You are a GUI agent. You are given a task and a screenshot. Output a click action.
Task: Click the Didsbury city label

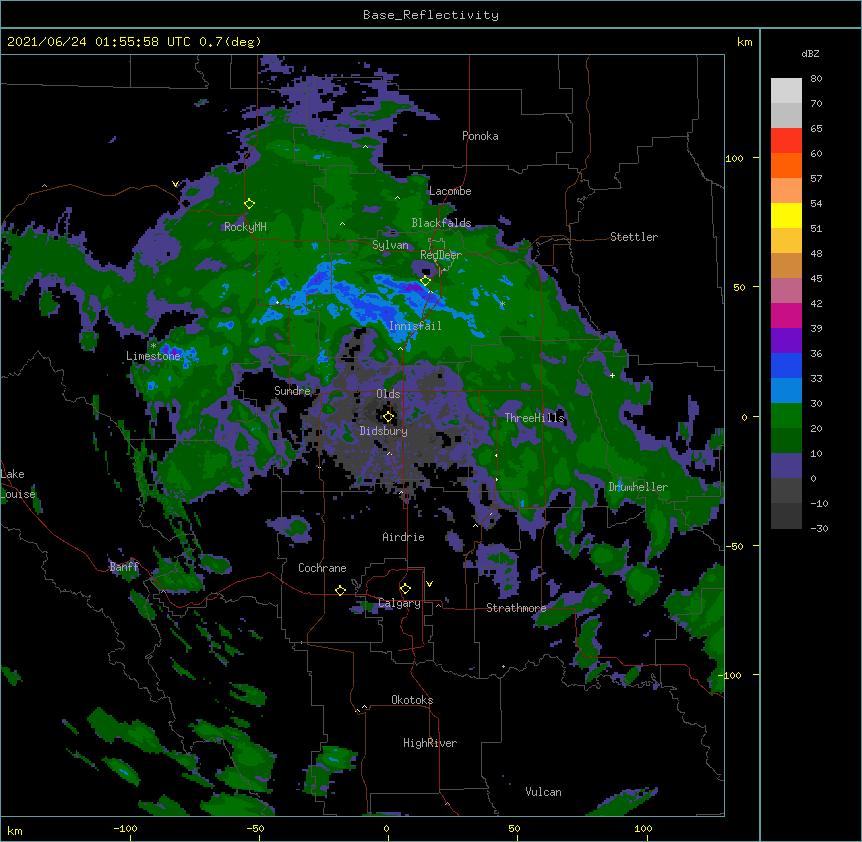pyautogui.click(x=383, y=431)
